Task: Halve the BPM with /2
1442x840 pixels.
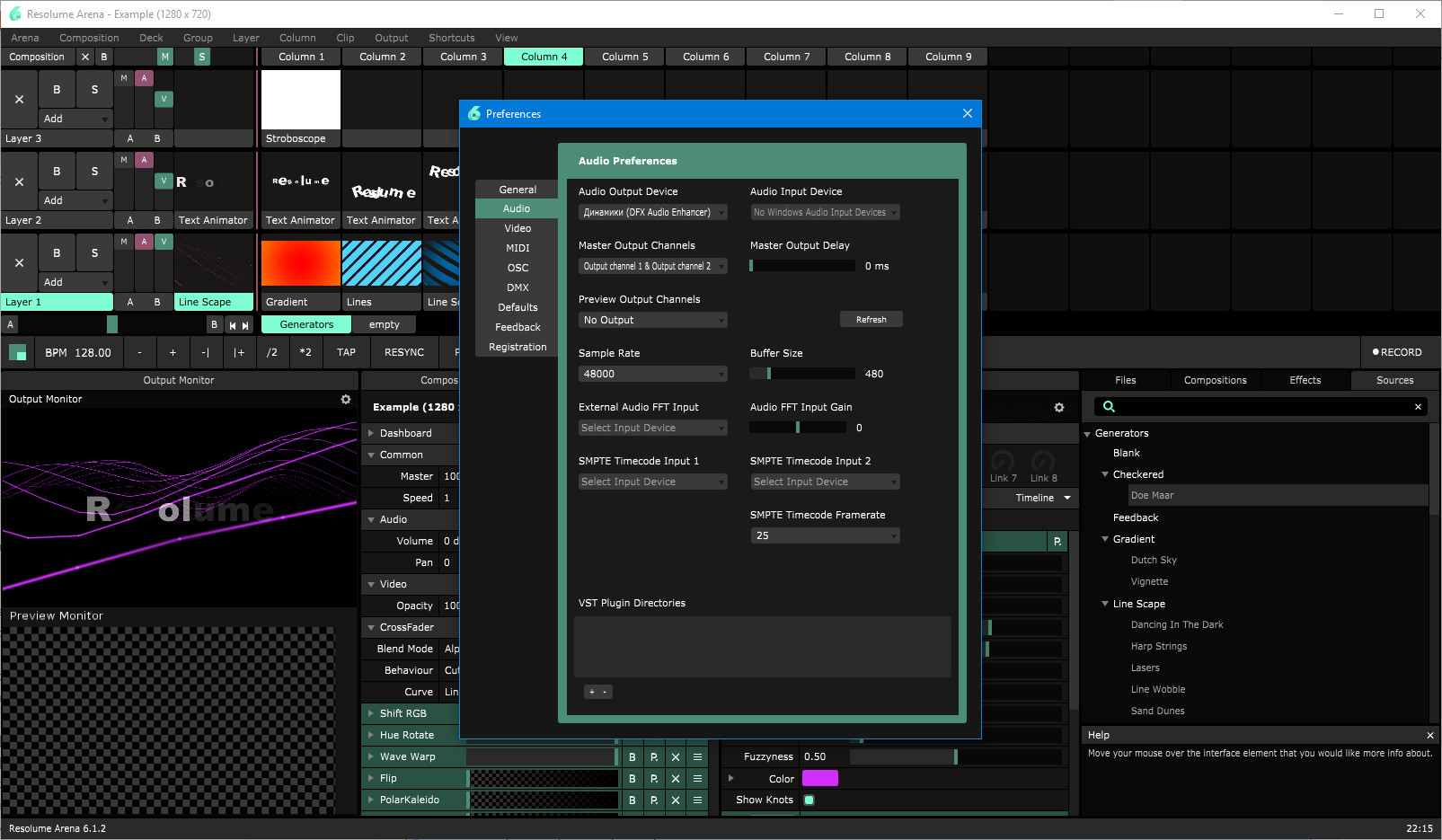Action: (x=272, y=352)
